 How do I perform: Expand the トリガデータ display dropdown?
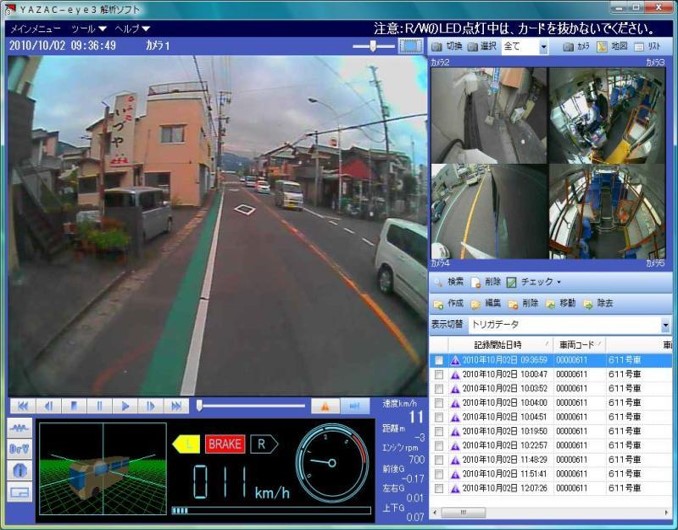click(x=665, y=325)
